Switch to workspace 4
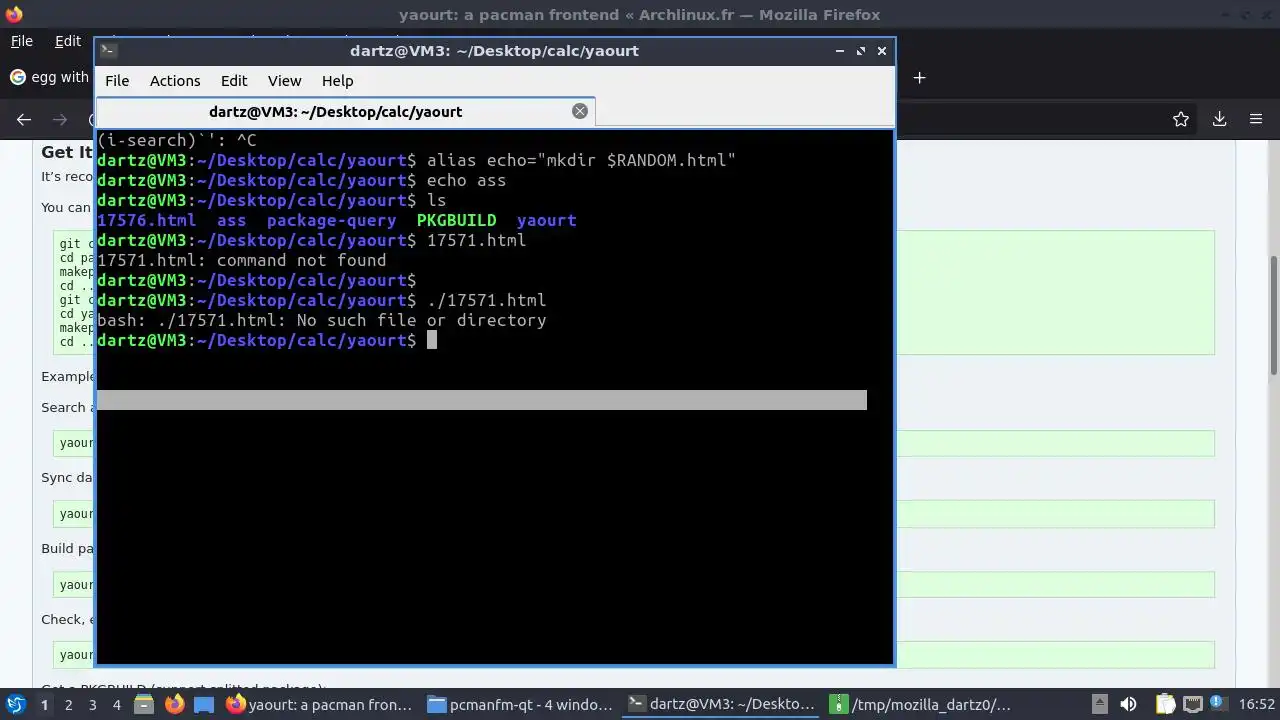 pyautogui.click(x=116, y=704)
